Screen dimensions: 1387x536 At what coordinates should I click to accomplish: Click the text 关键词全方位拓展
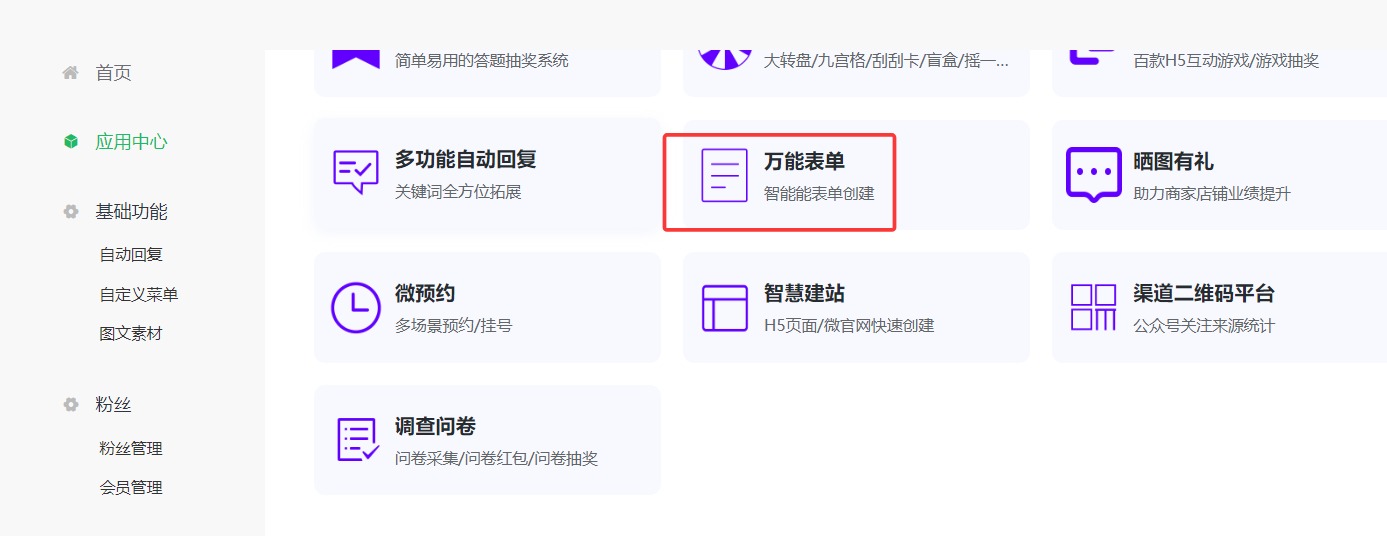[x=458, y=192]
